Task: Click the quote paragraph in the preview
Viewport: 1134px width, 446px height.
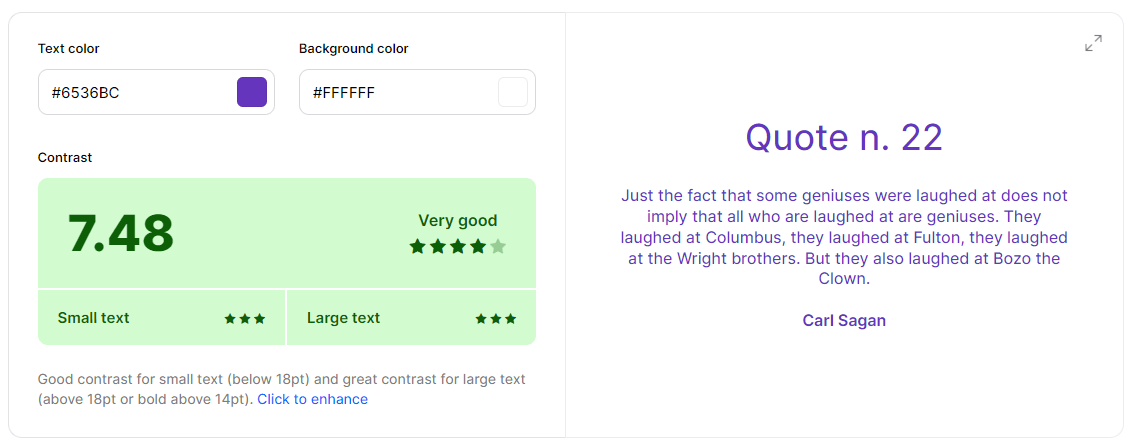Action: click(x=844, y=236)
